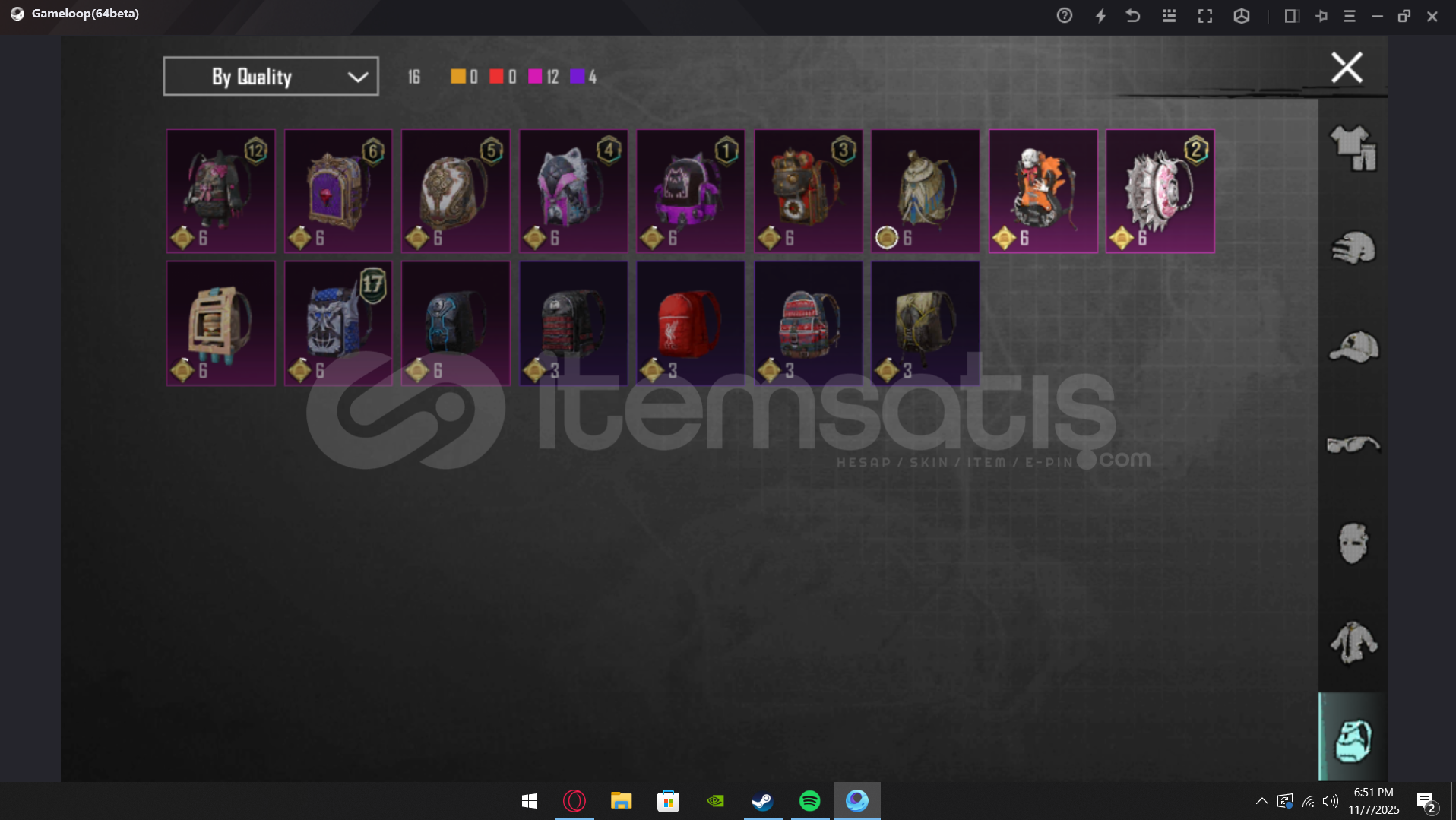Open the outfit sets category icon
The width and height of the screenshot is (1456, 820).
(1353, 147)
